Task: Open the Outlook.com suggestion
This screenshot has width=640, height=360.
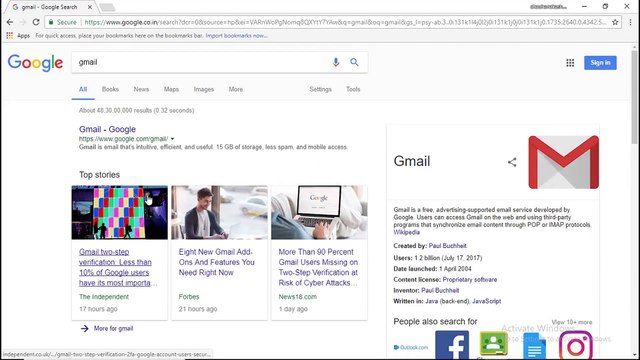Action: tap(411, 347)
